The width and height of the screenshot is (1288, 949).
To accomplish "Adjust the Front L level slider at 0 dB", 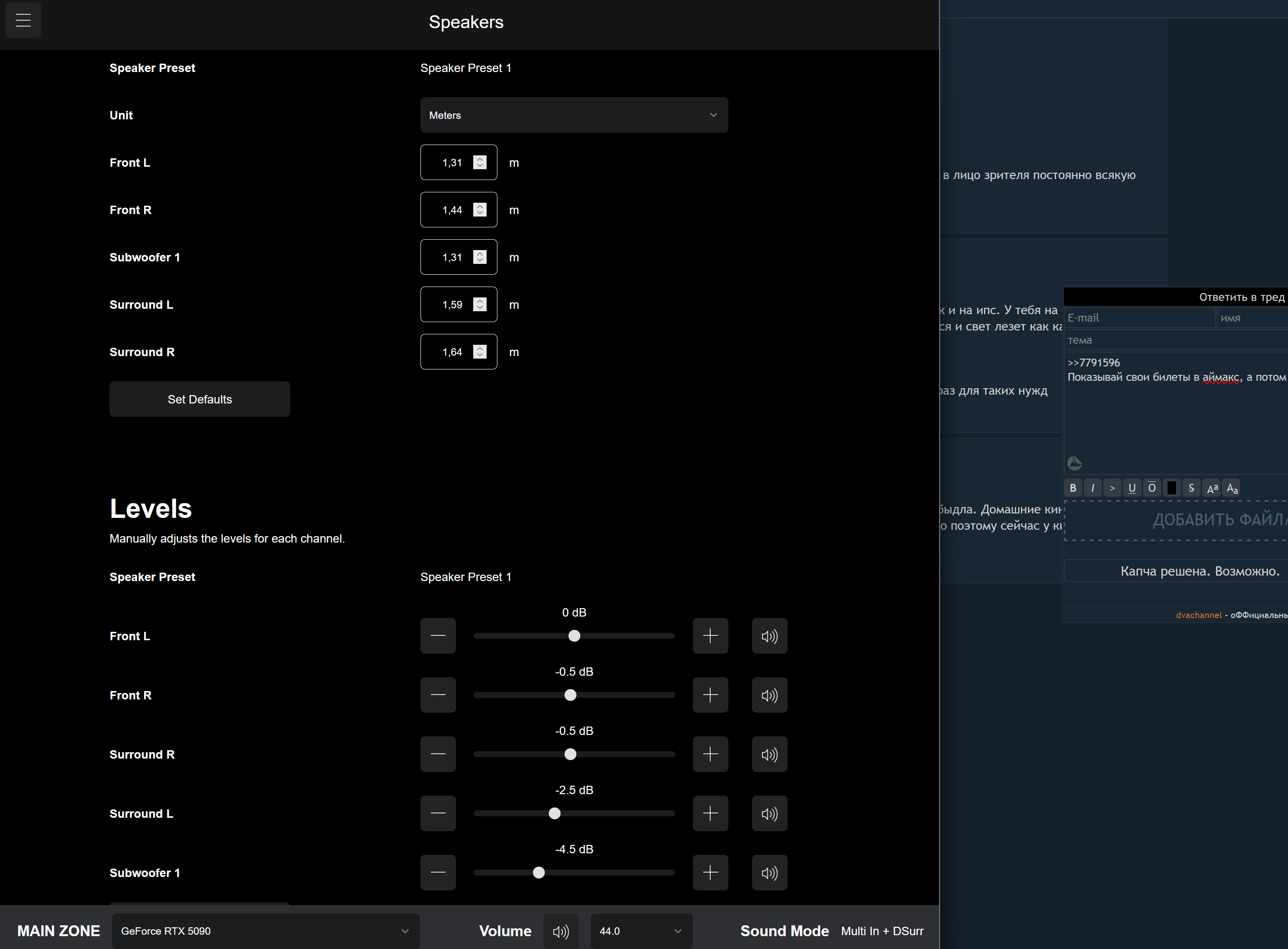I will click(574, 636).
